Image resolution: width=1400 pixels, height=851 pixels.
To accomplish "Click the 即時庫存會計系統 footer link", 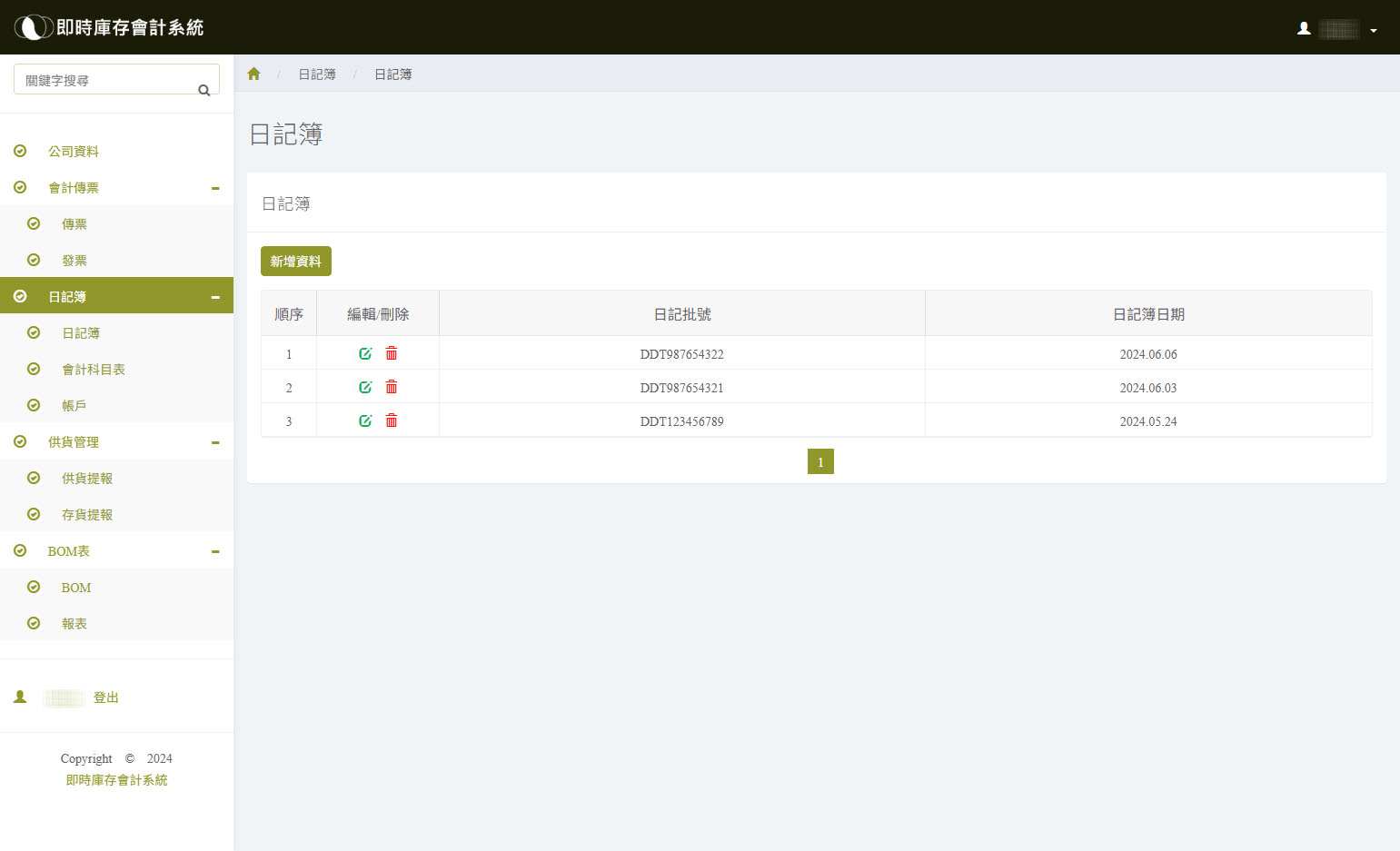I will [116, 780].
